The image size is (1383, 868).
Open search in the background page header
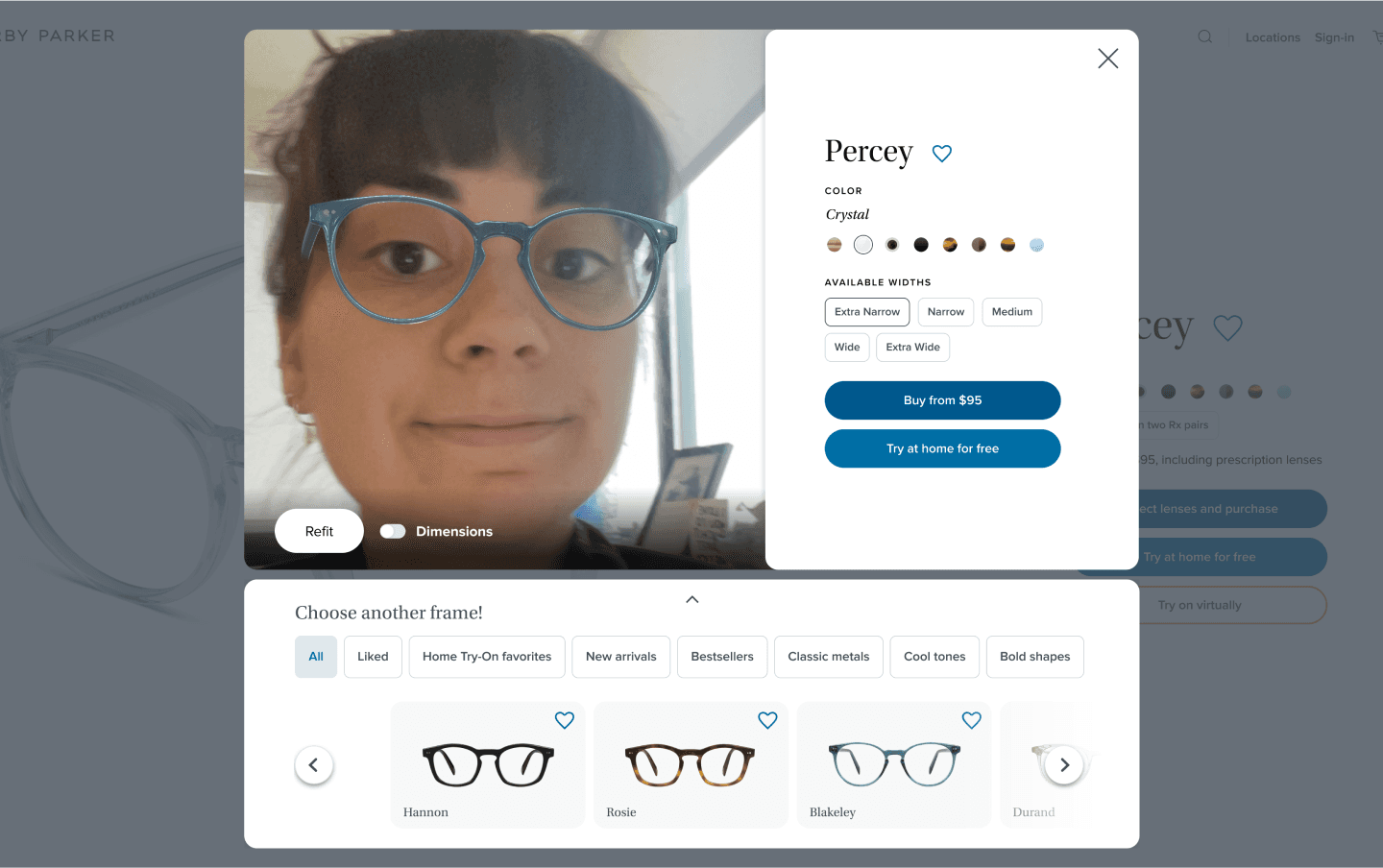[1204, 37]
